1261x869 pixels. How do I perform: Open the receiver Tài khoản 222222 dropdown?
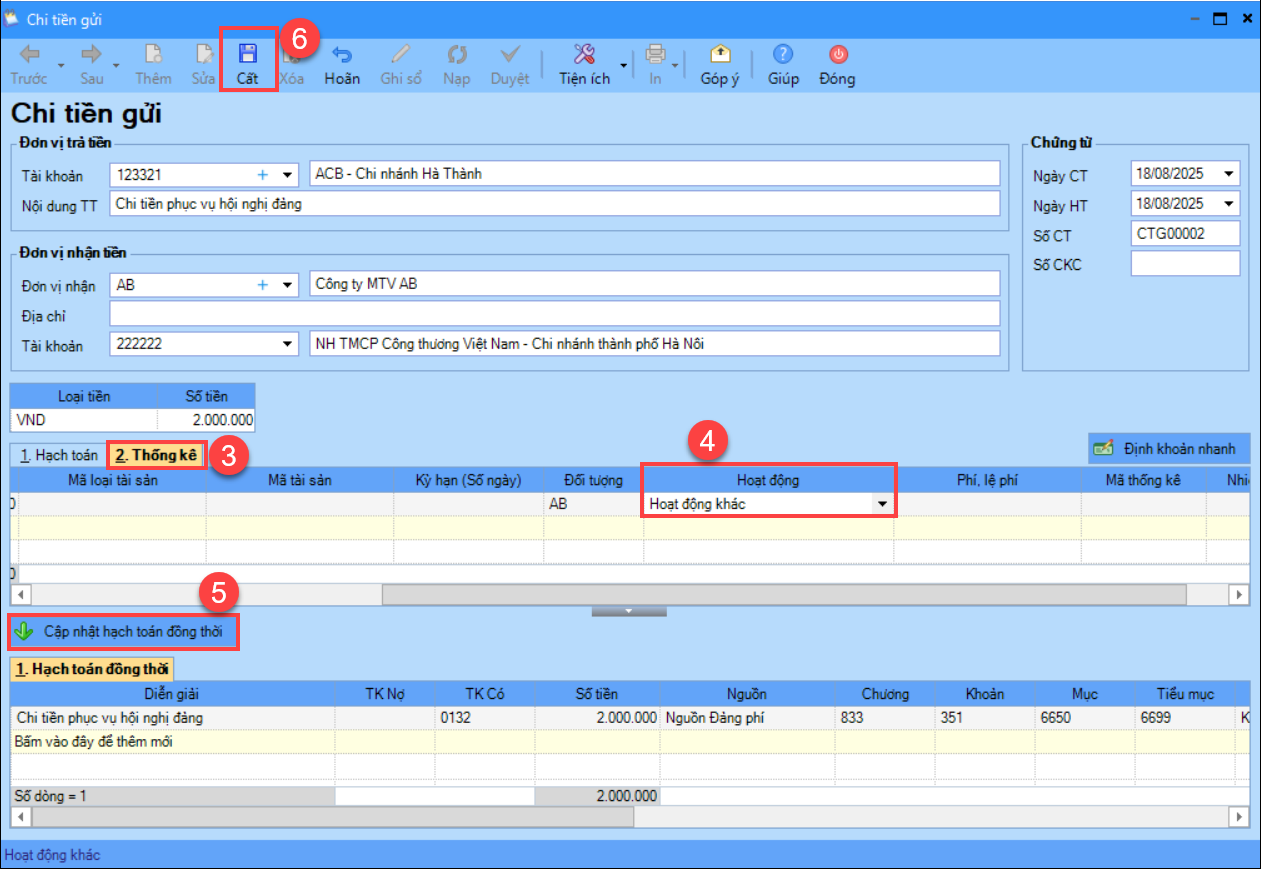pyautogui.click(x=288, y=345)
